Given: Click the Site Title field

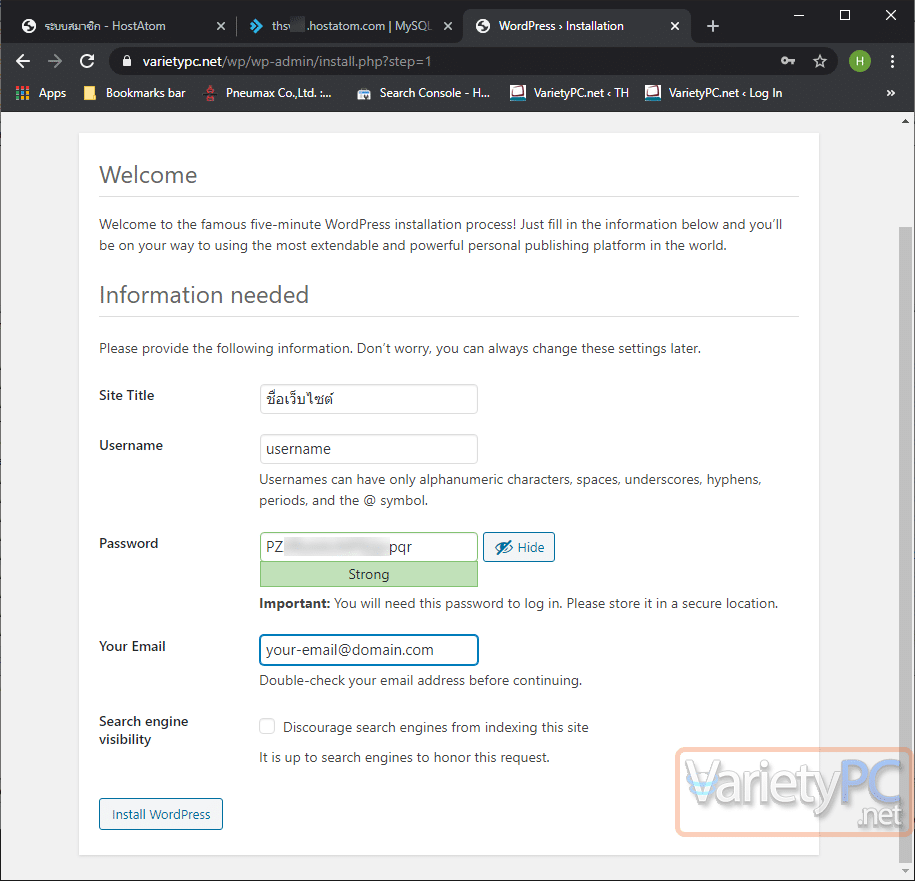Looking at the screenshot, I should tap(369, 399).
